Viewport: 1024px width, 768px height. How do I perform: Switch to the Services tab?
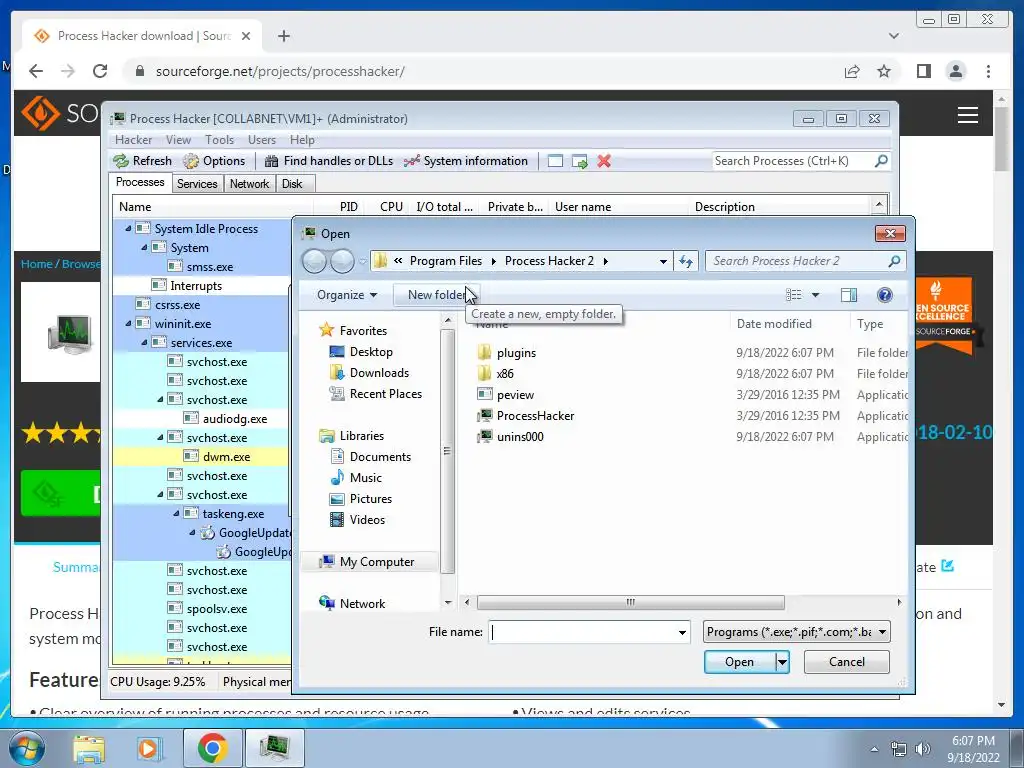(x=197, y=184)
